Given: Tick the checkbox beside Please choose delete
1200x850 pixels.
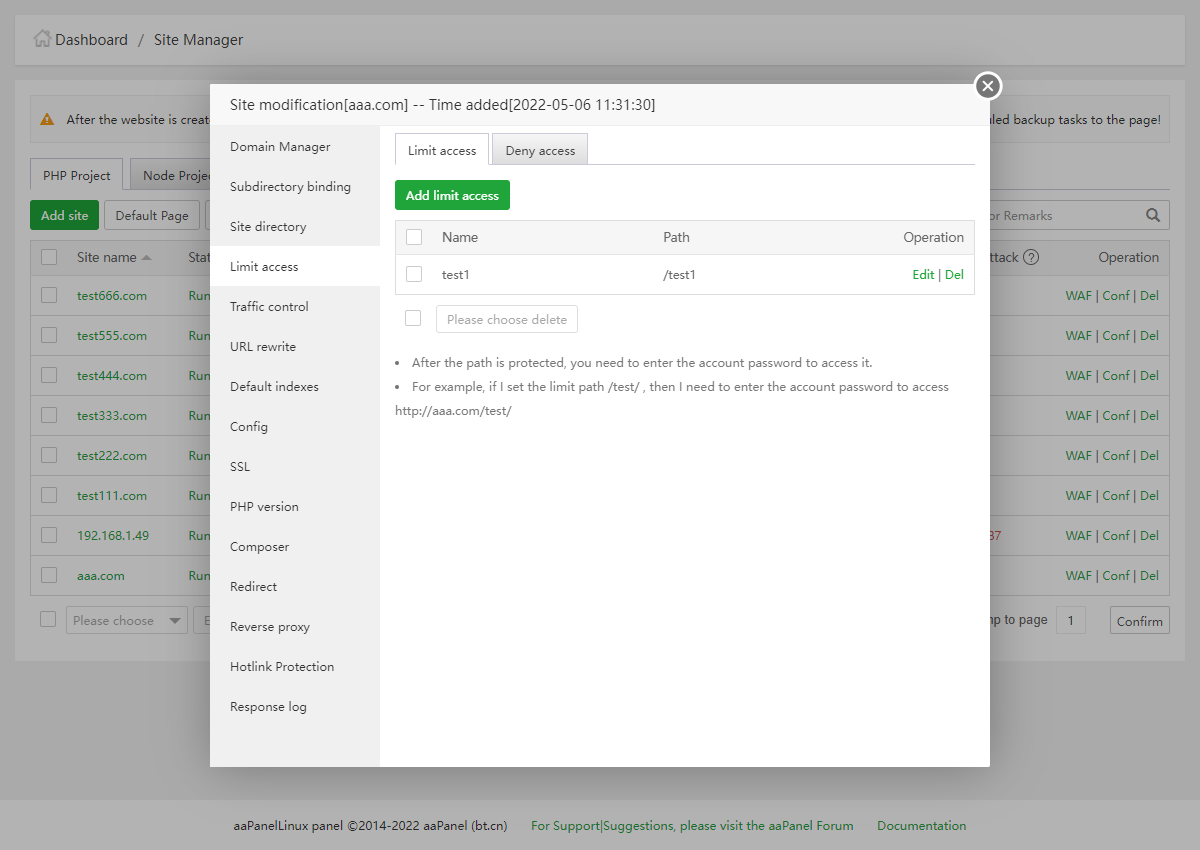Looking at the screenshot, I should 412,318.
